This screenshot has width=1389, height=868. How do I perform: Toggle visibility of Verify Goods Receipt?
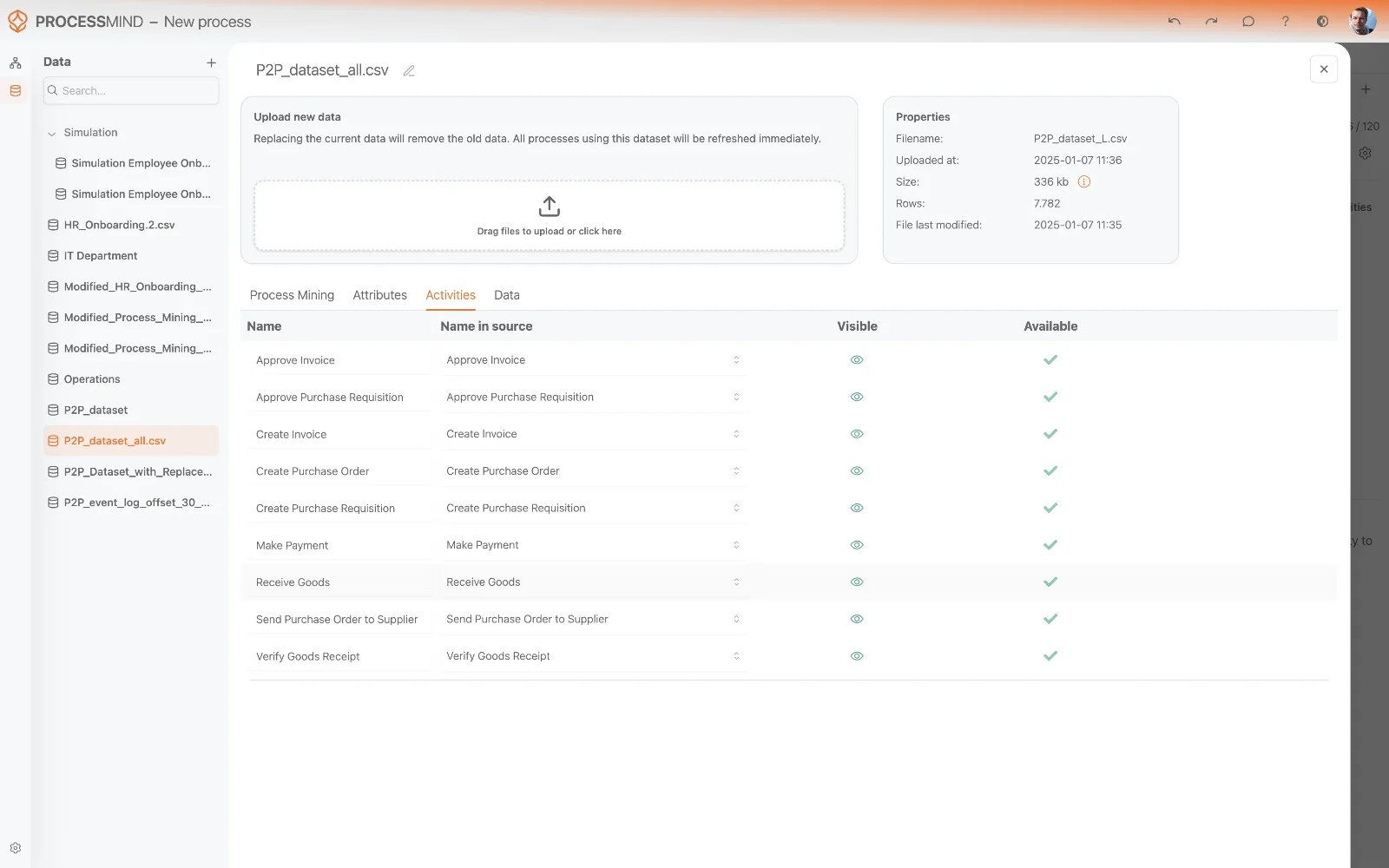857,656
